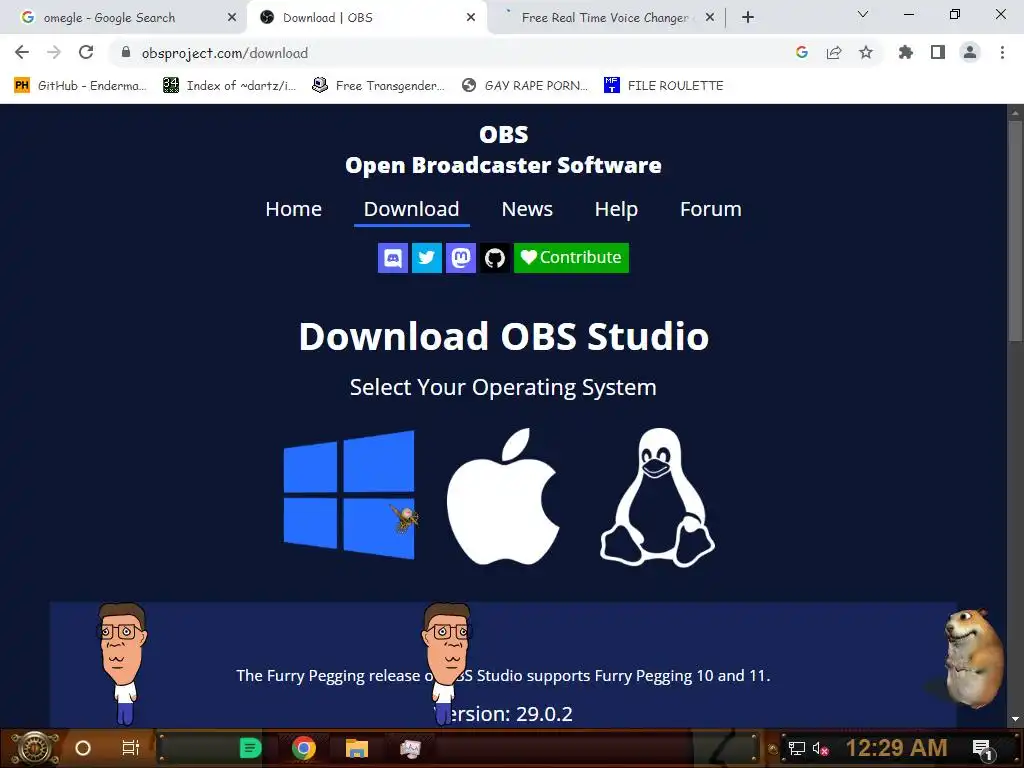Open the Chrome profile avatar
The height and width of the screenshot is (768, 1024).
pos(970,53)
